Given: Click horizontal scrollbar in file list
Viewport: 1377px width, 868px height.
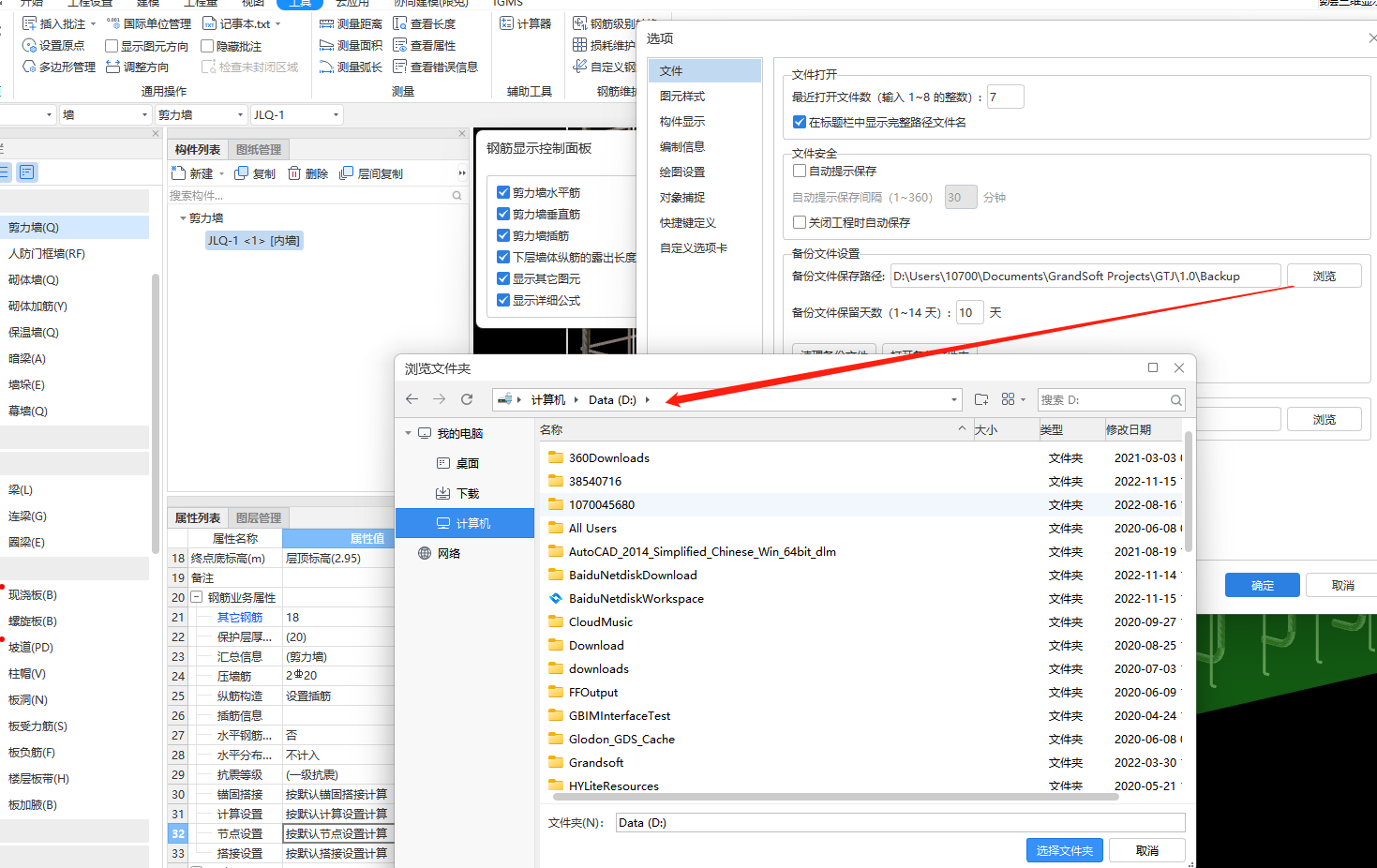Looking at the screenshot, I should pyautogui.click(x=835, y=798).
